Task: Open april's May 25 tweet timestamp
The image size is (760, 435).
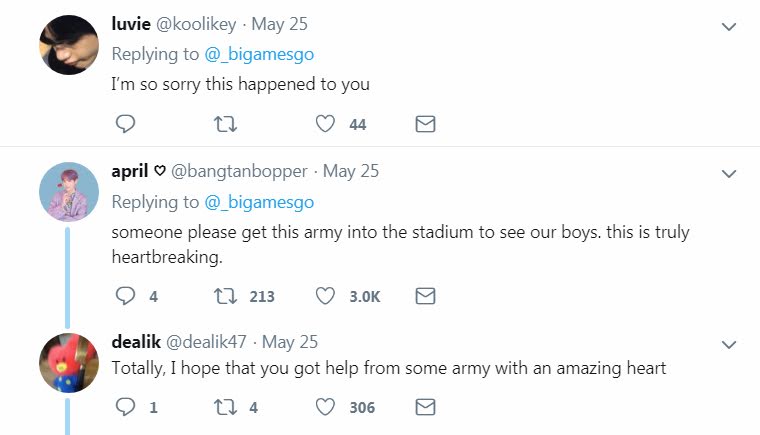Action: [351, 171]
